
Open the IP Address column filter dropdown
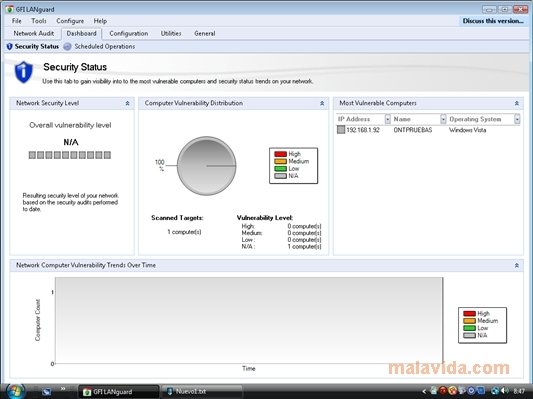[388, 119]
